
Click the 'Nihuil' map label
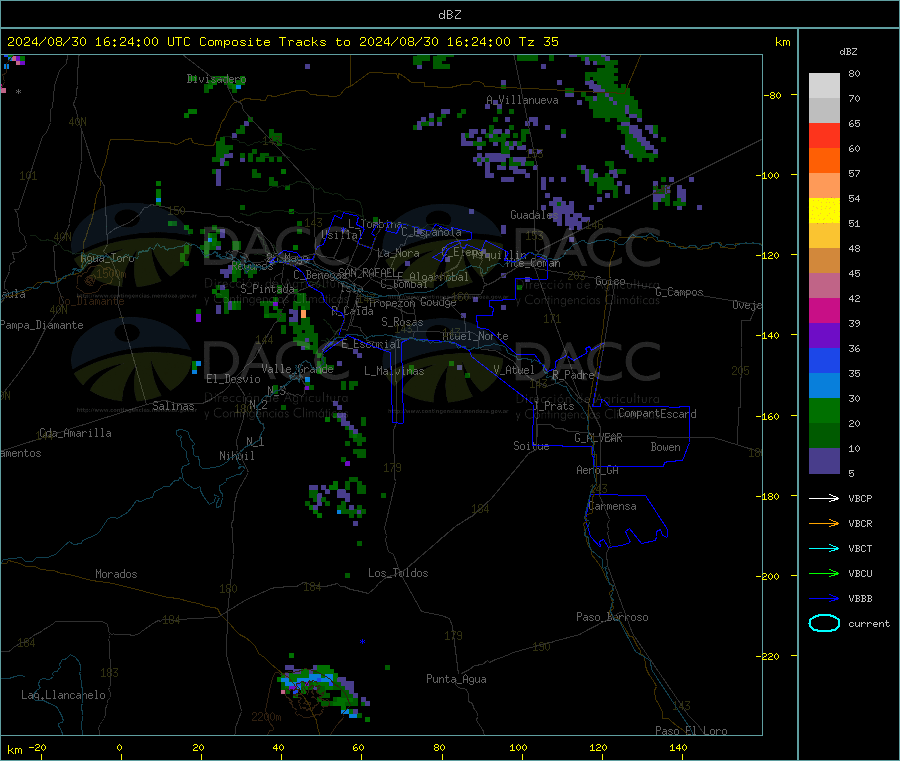236,456
